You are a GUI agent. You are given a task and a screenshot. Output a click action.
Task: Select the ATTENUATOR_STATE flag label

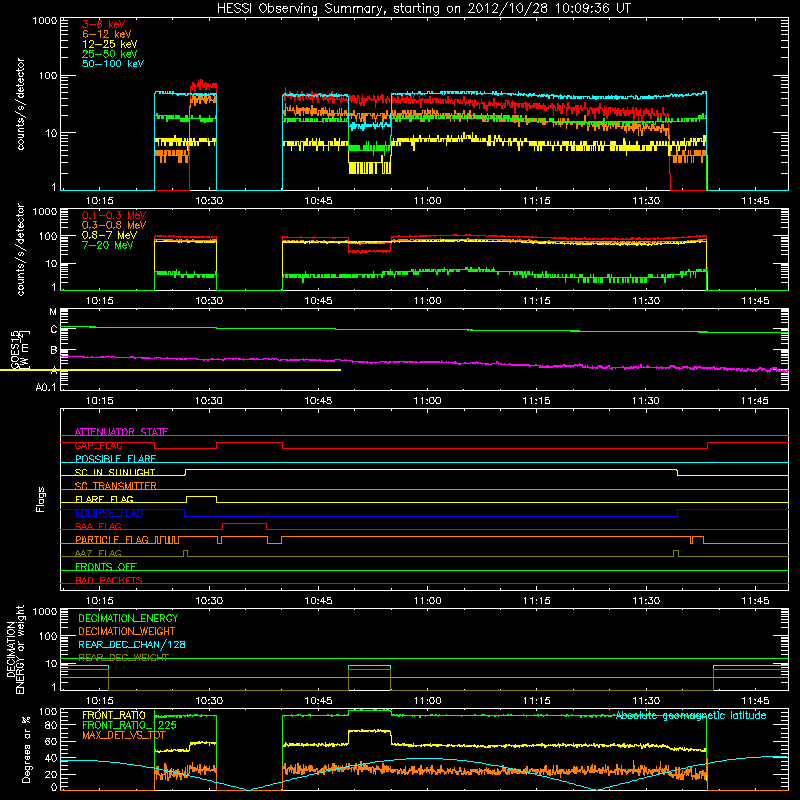pyautogui.click(x=121, y=432)
